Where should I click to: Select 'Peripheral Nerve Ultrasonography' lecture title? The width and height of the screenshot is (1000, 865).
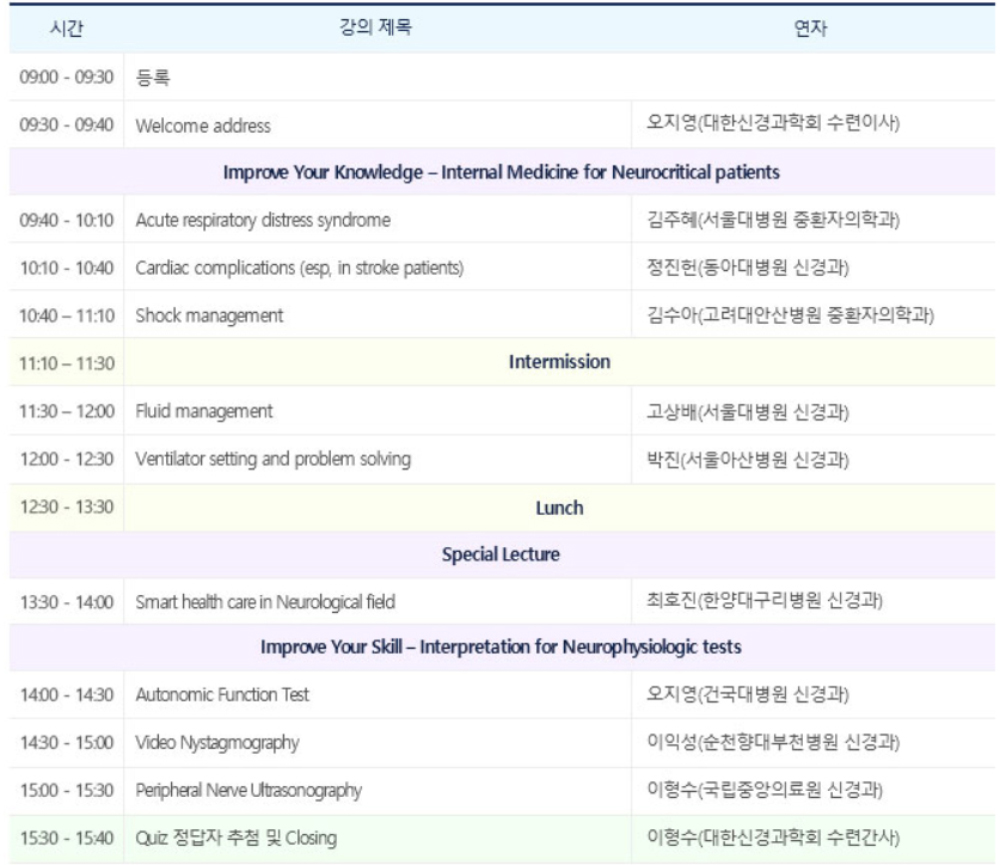pyautogui.click(x=248, y=791)
